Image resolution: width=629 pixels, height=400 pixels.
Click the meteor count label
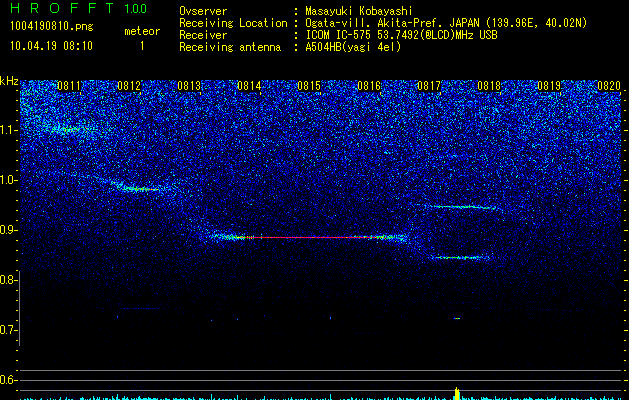[142, 31]
